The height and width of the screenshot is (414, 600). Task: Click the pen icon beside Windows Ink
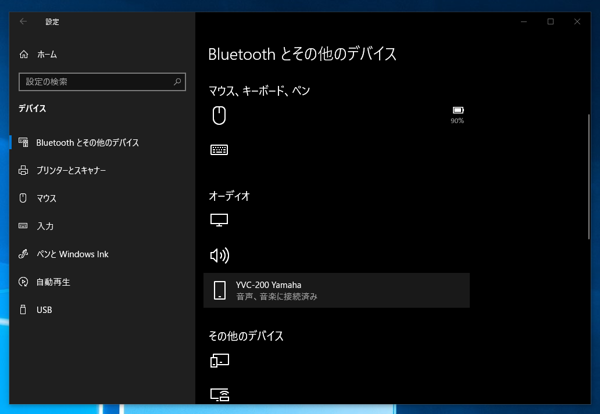click(x=23, y=254)
